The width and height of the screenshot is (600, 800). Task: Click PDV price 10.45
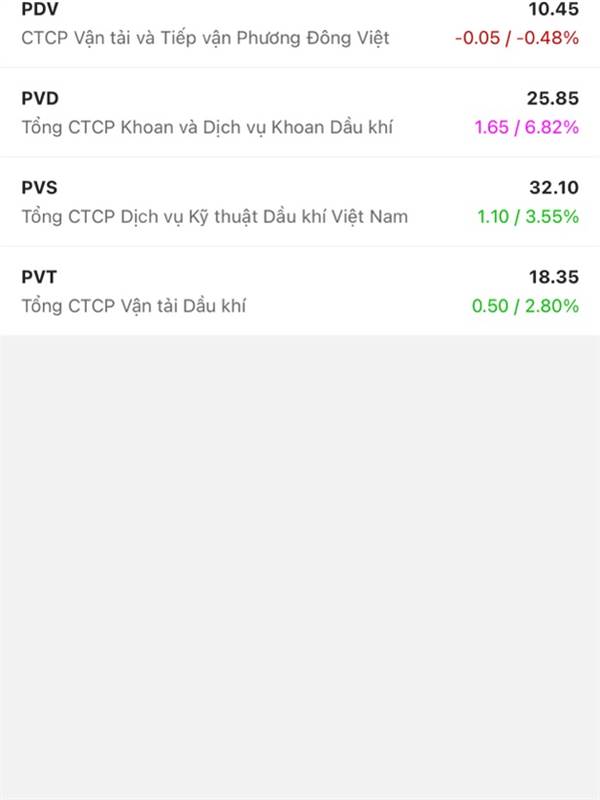(x=554, y=9)
